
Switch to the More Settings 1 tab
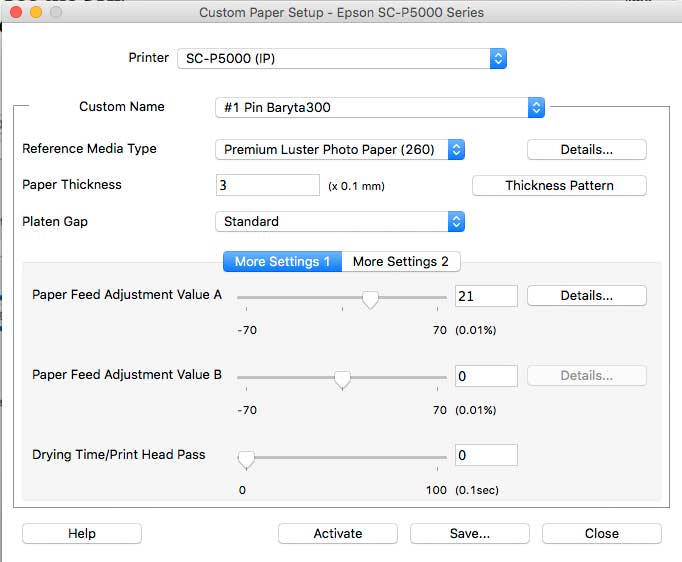(282, 261)
